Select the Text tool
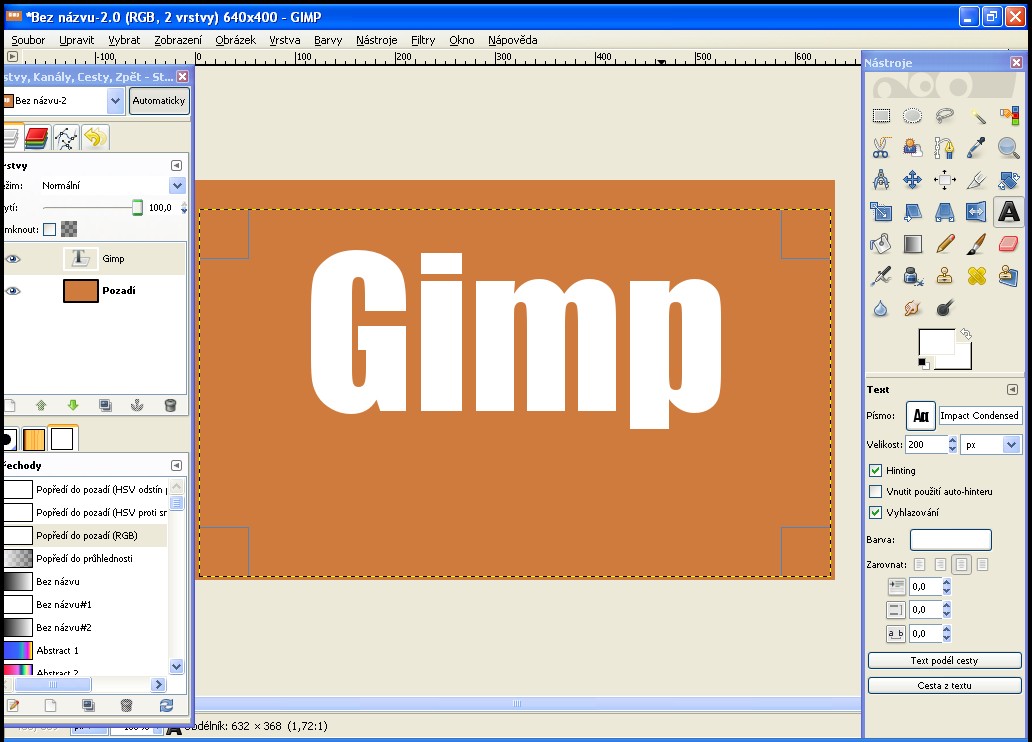Screen dimensions: 1032x742 (1008, 211)
